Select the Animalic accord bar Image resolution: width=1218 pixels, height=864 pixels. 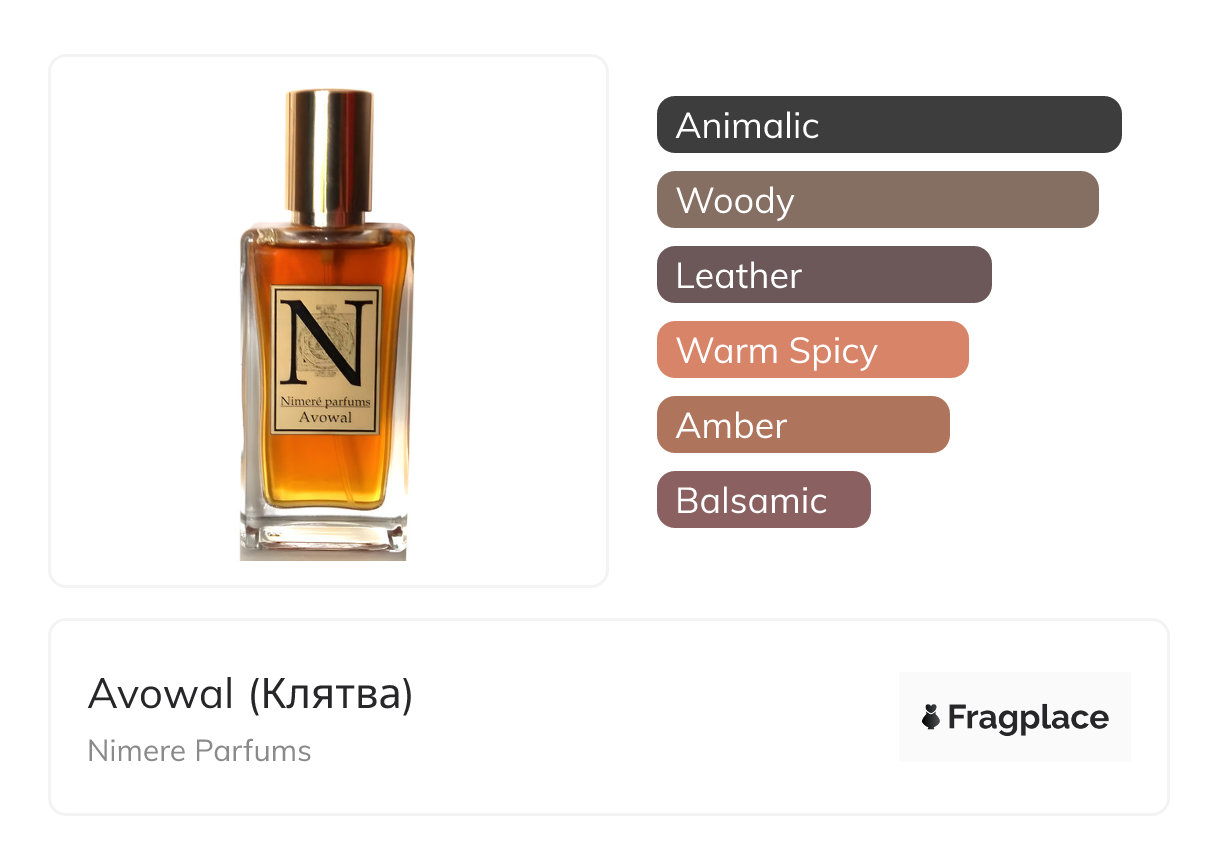pos(889,125)
